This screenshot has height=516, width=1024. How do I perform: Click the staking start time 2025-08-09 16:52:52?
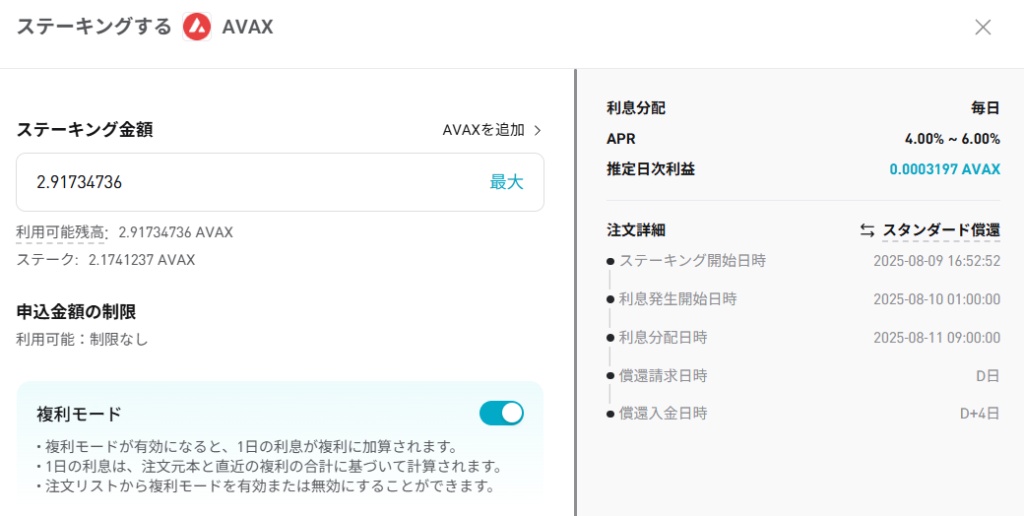tap(937, 261)
